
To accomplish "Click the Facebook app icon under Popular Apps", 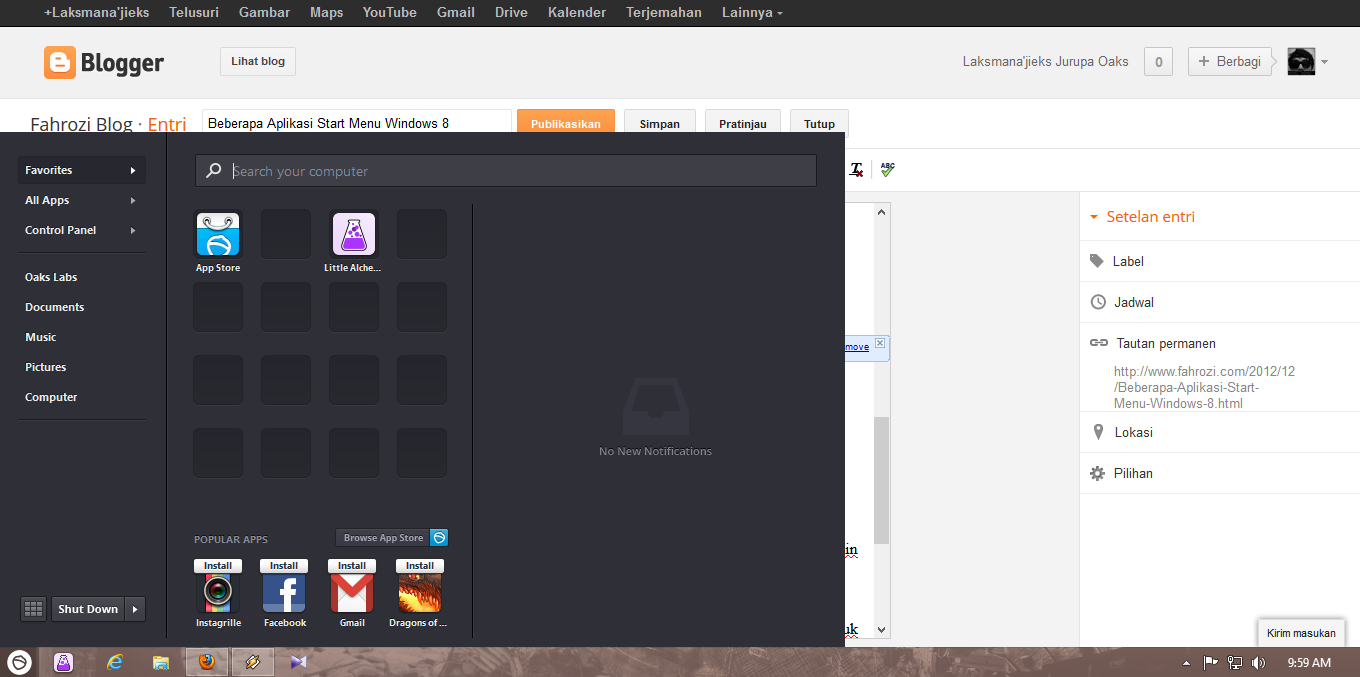I will (x=284, y=593).
